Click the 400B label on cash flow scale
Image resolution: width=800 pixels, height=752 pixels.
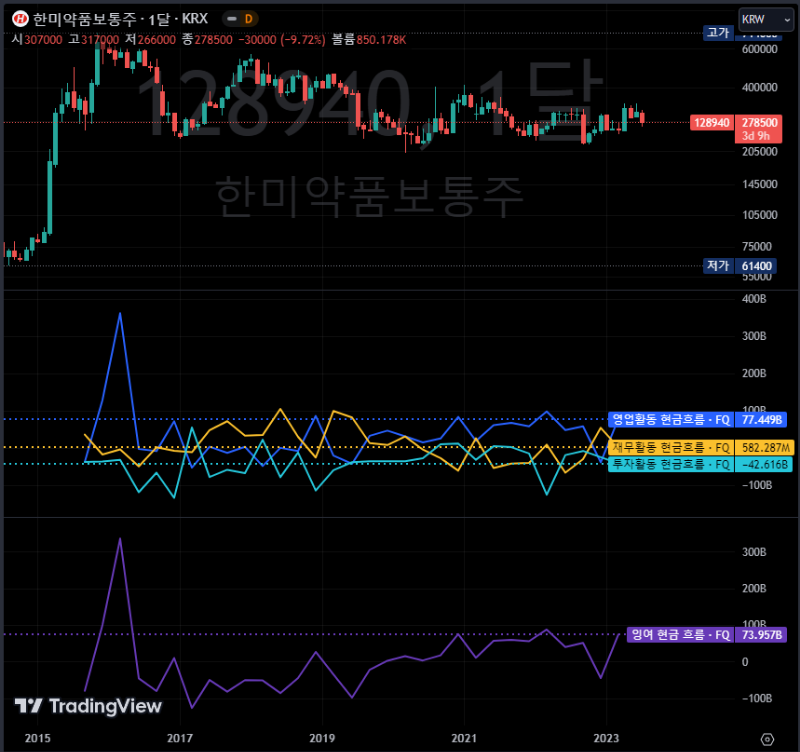(x=754, y=299)
